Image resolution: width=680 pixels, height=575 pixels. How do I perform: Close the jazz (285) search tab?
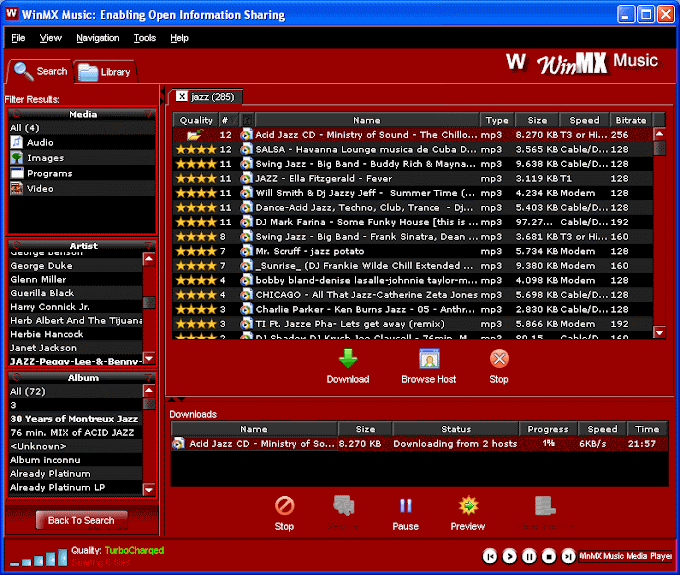[x=182, y=96]
